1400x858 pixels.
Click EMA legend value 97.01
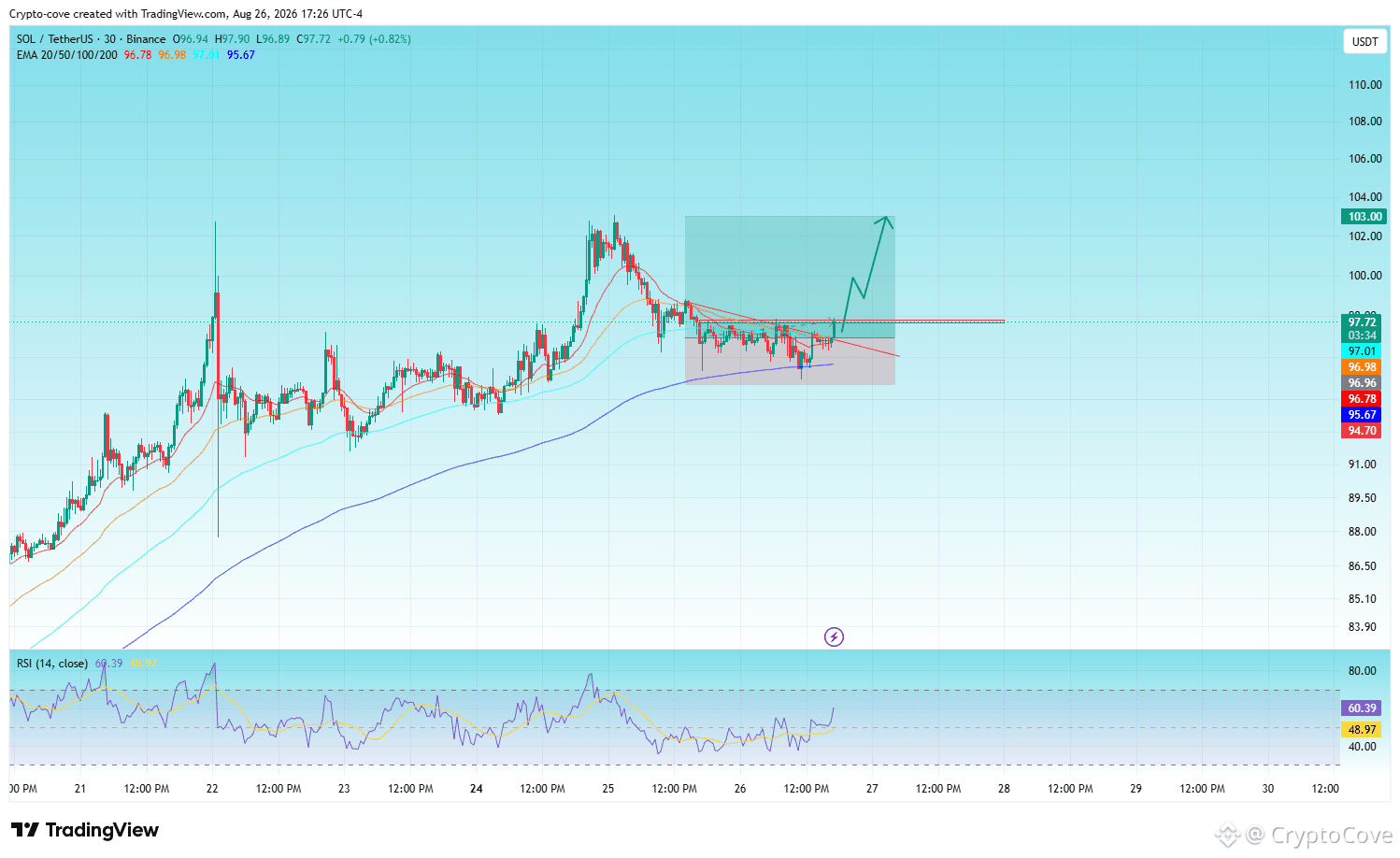(x=207, y=55)
